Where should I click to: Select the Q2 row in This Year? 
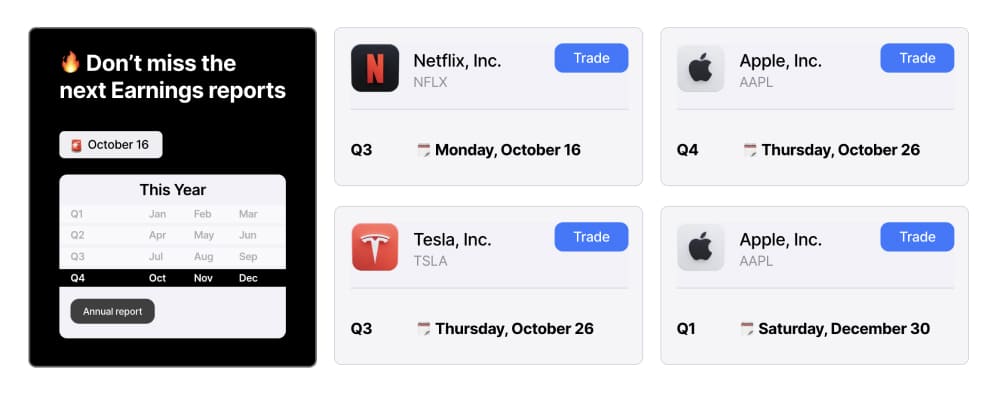172,235
